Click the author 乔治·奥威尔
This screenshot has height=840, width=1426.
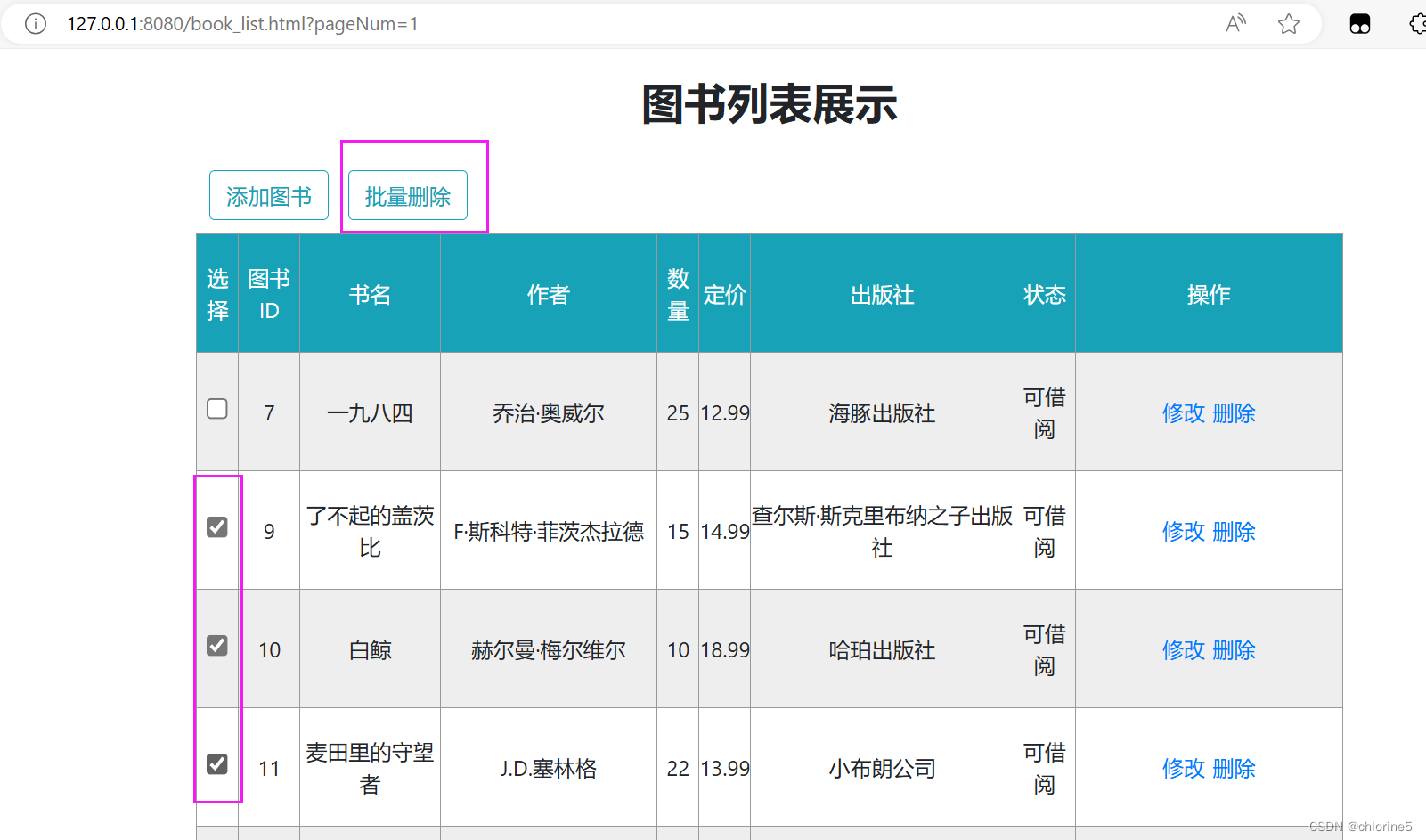(x=548, y=413)
